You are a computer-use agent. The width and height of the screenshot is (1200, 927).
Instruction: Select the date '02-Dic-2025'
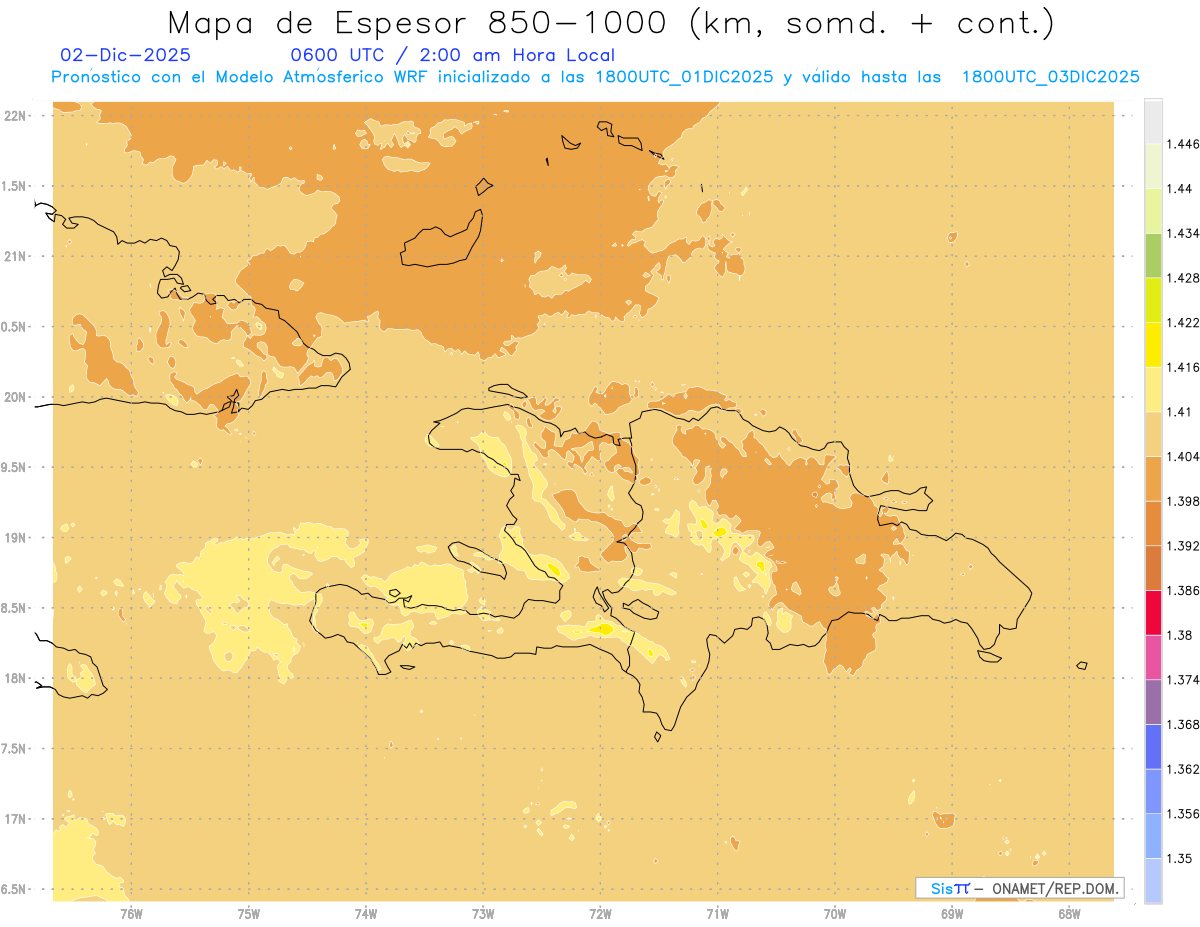pyautogui.click(x=126, y=55)
